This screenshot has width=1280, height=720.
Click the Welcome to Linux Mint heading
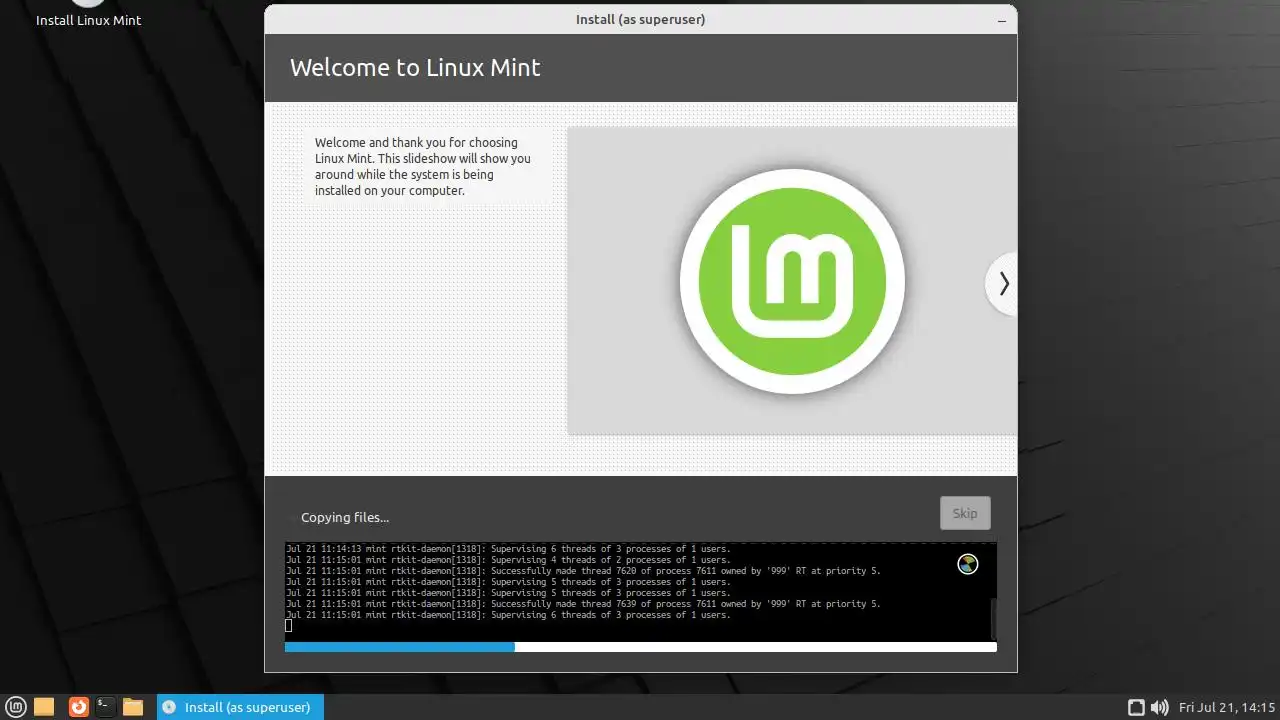pos(415,67)
